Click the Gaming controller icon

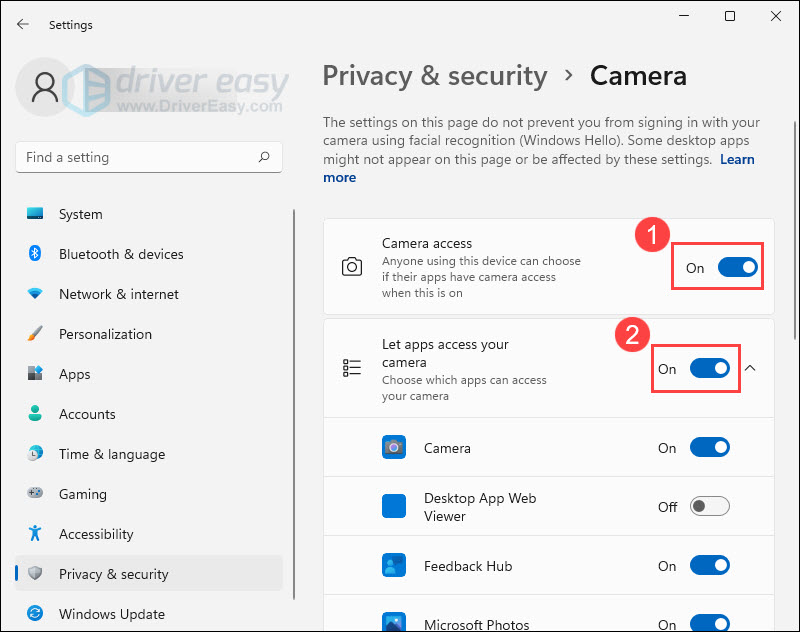click(x=36, y=494)
